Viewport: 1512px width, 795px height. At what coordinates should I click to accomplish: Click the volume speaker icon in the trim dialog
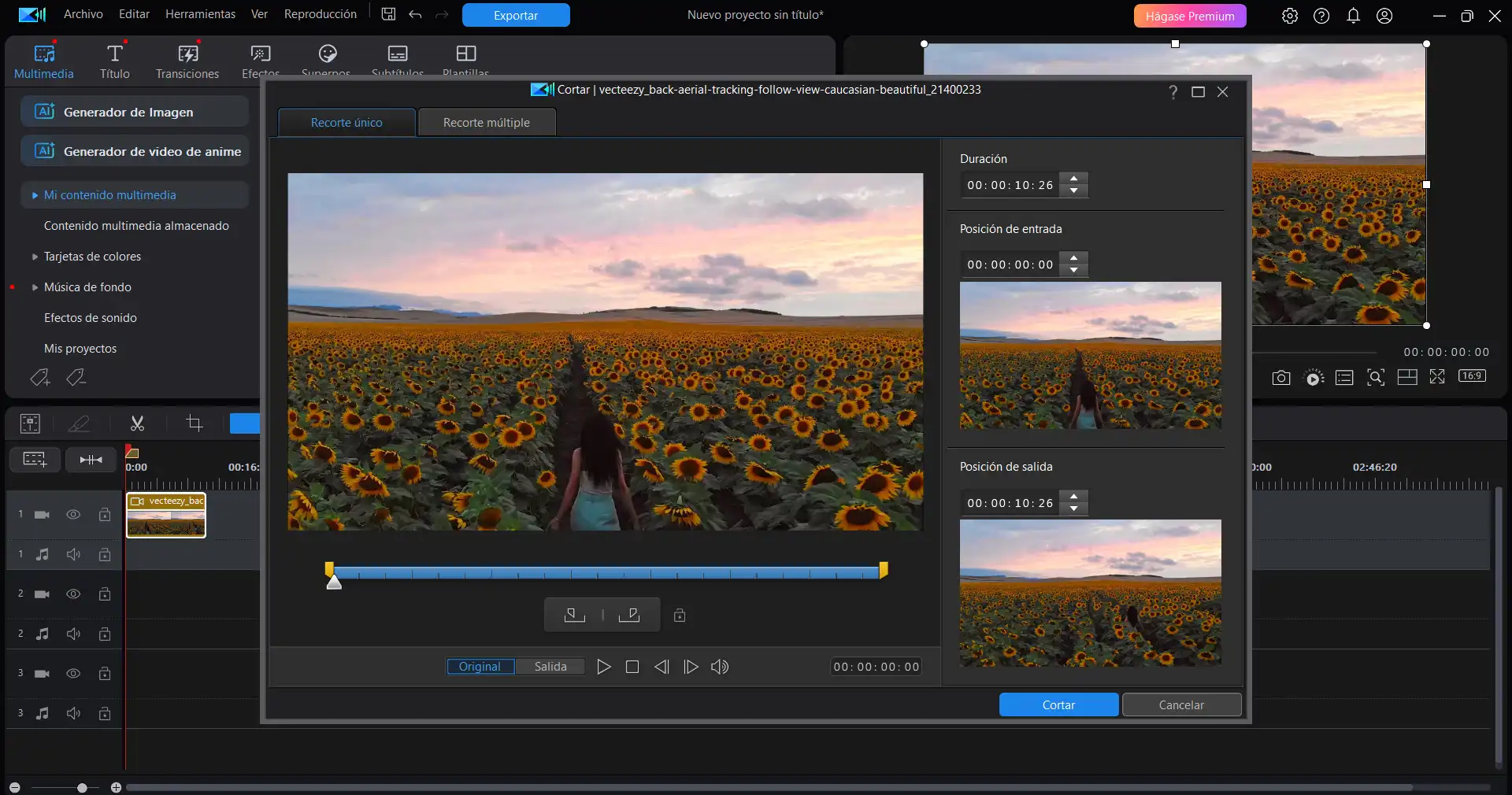[x=720, y=667]
